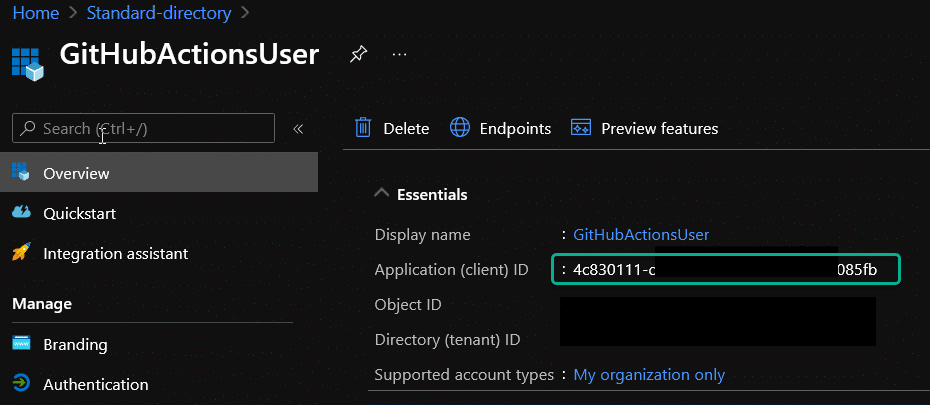The image size is (930, 405).
Task: Pin the GitHubActionsUser blade
Action: 357,55
